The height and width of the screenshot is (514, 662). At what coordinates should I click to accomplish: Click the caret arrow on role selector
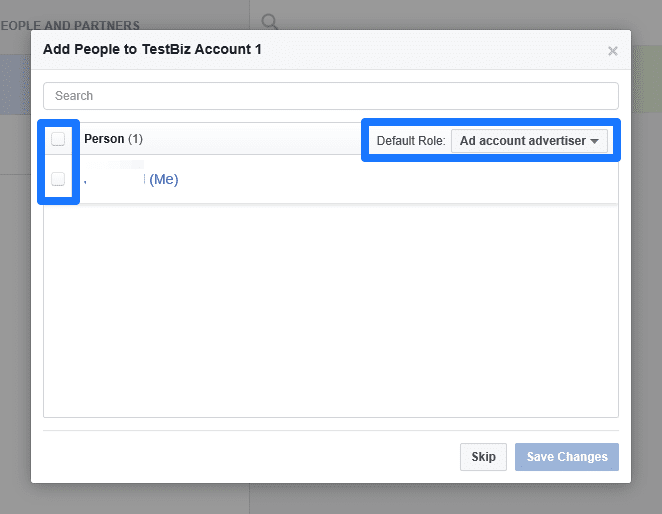coord(595,141)
